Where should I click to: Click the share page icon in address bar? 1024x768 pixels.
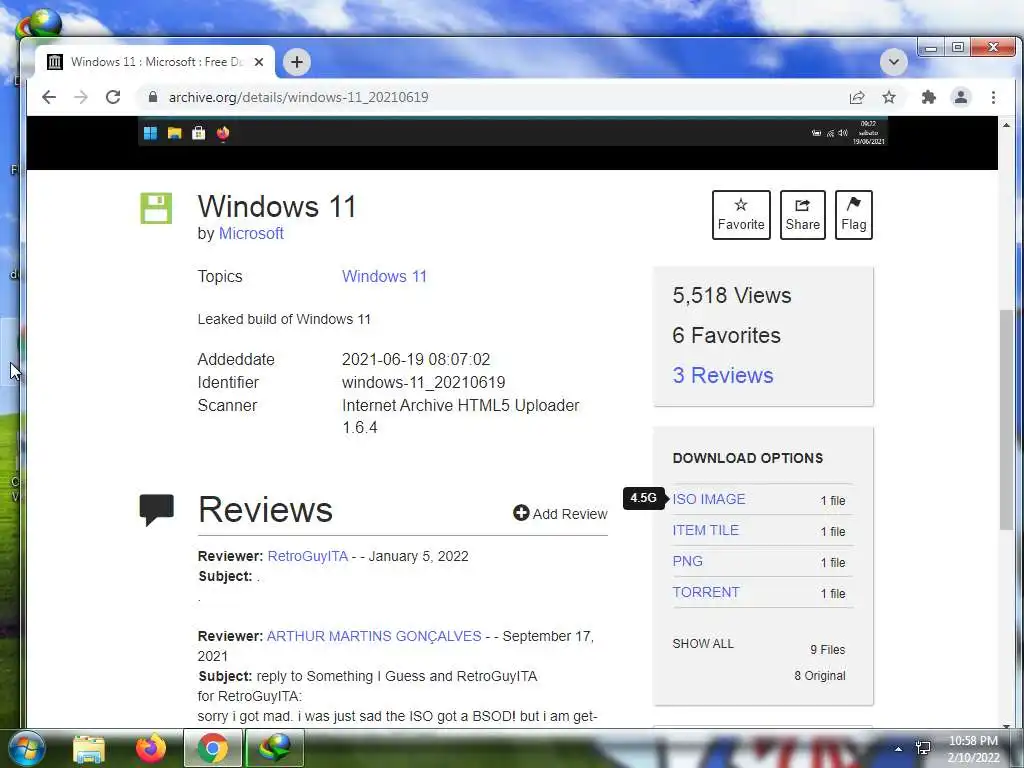click(x=857, y=97)
